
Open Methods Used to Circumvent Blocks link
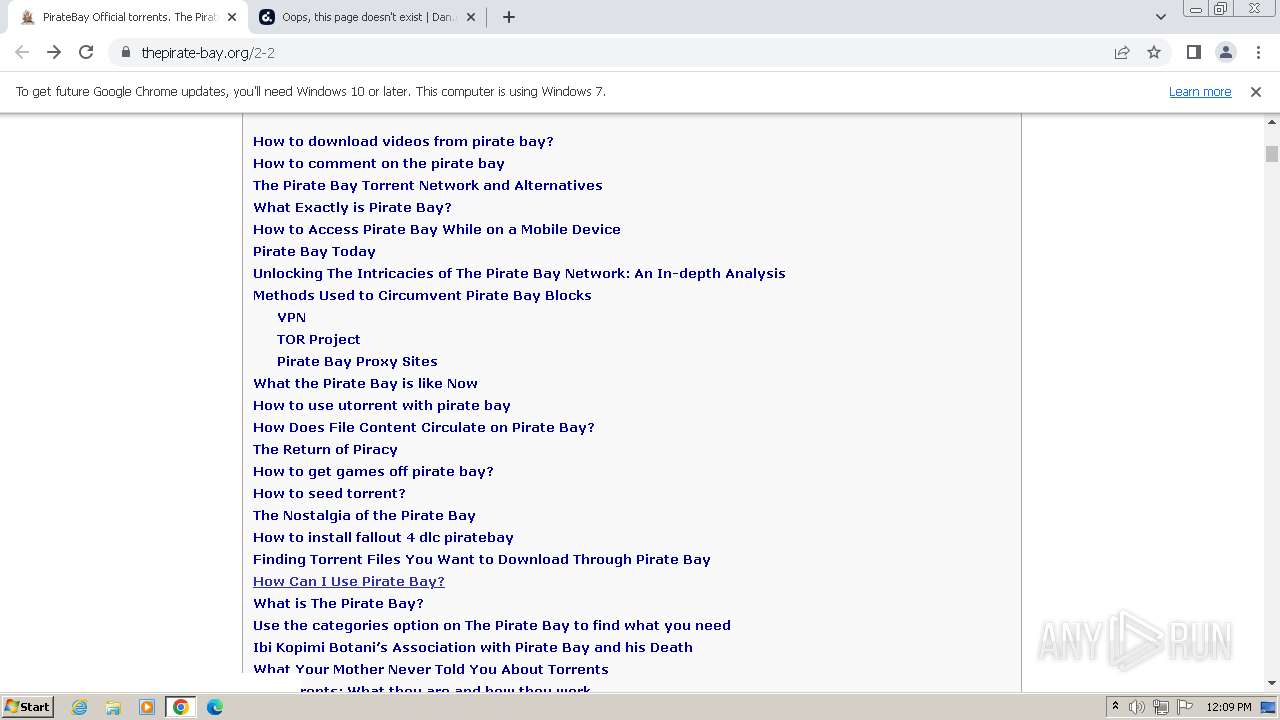point(422,295)
